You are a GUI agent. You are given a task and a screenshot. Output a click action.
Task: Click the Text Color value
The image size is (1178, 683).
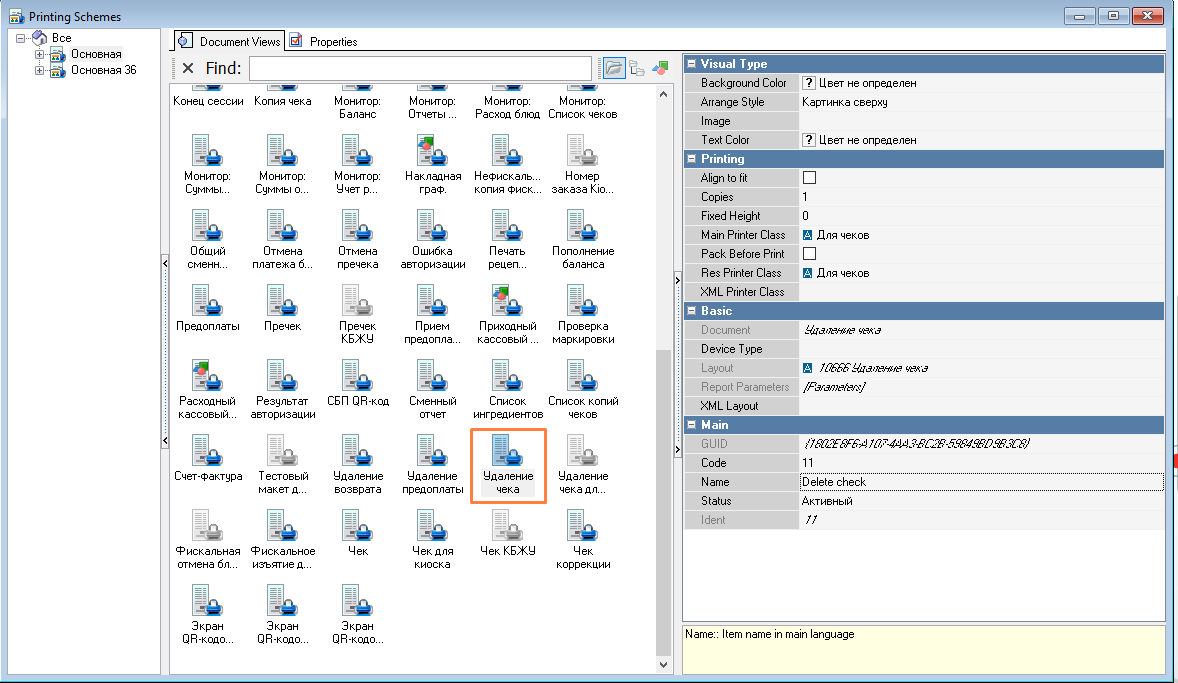(x=981, y=140)
